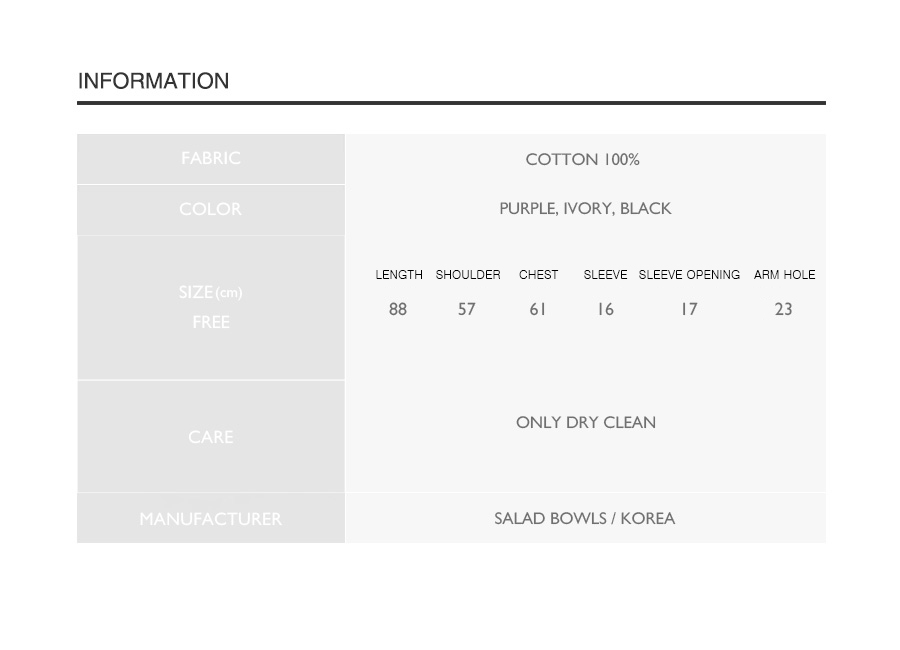Select the length value 88
Image resolution: width=900 pixels, height=650 pixels.
click(398, 309)
